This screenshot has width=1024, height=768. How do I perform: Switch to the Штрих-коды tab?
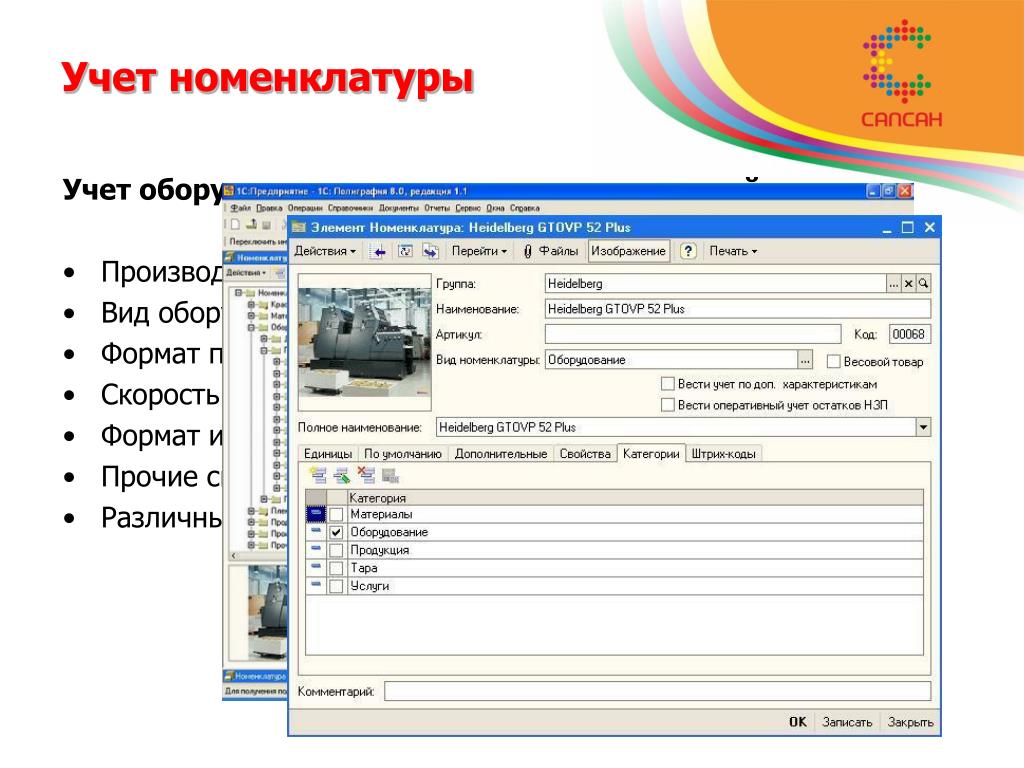(724, 454)
